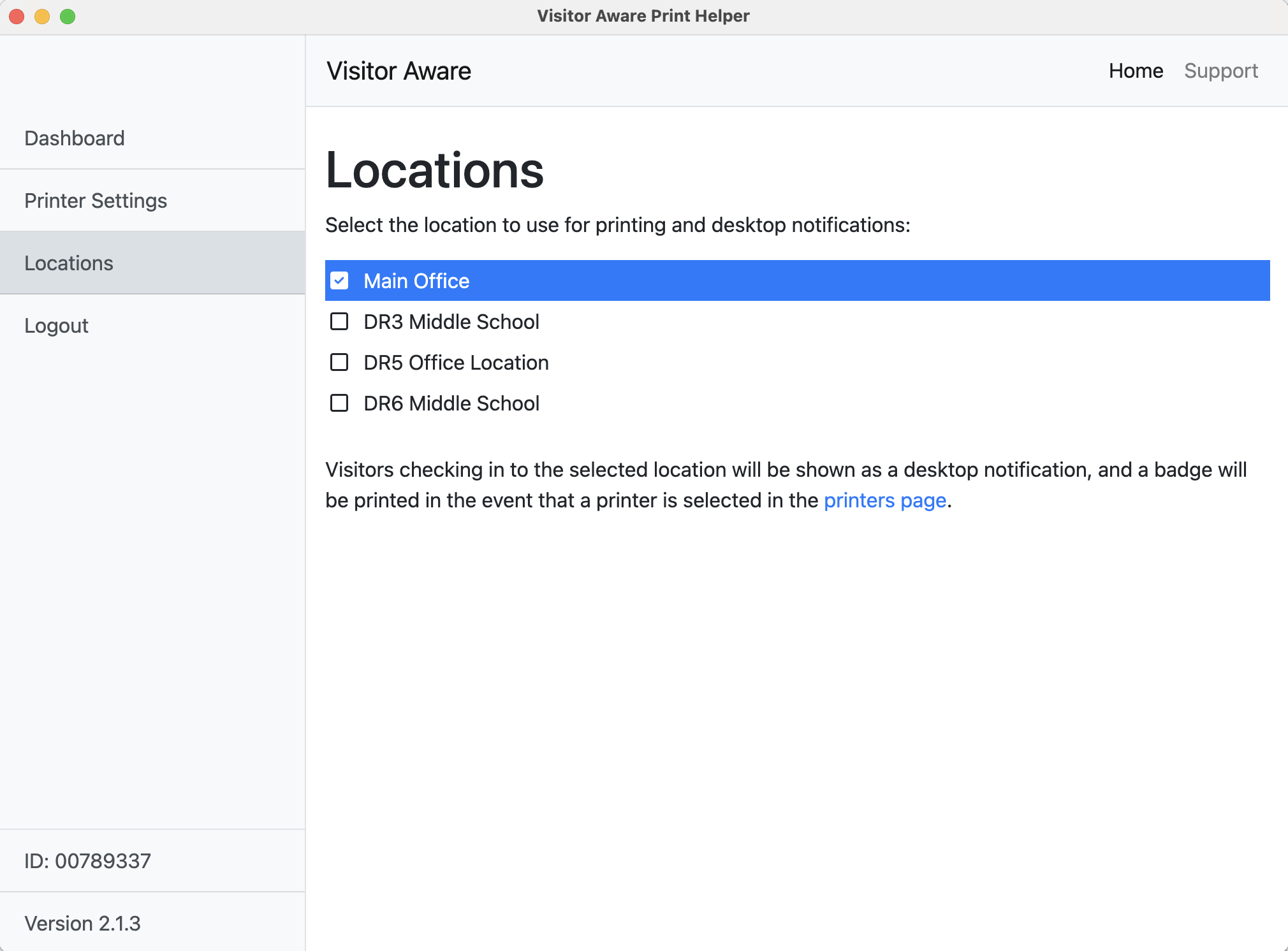Open the Dashboard sidebar item

point(75,138)
